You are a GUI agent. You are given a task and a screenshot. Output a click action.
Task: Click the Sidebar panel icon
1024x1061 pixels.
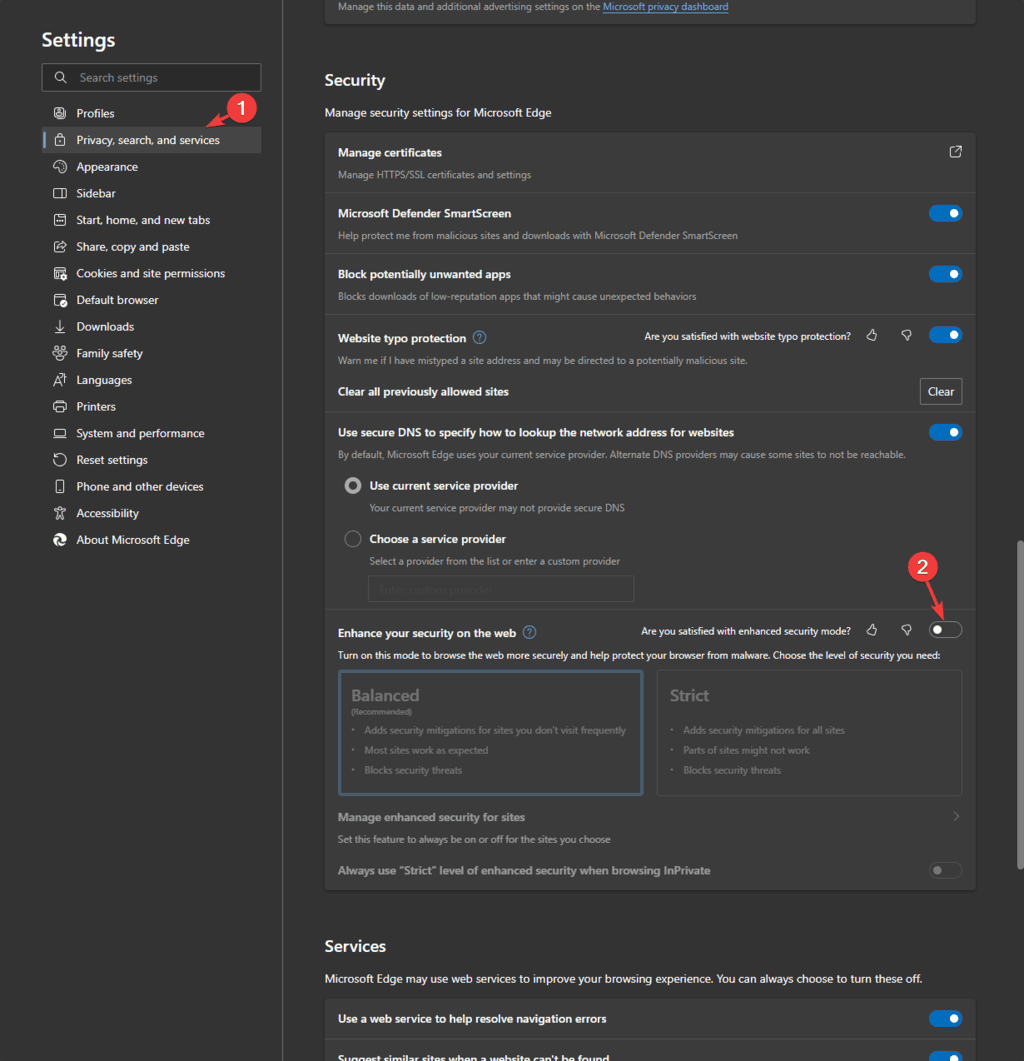pyautogui.click(x=60, y=194)
